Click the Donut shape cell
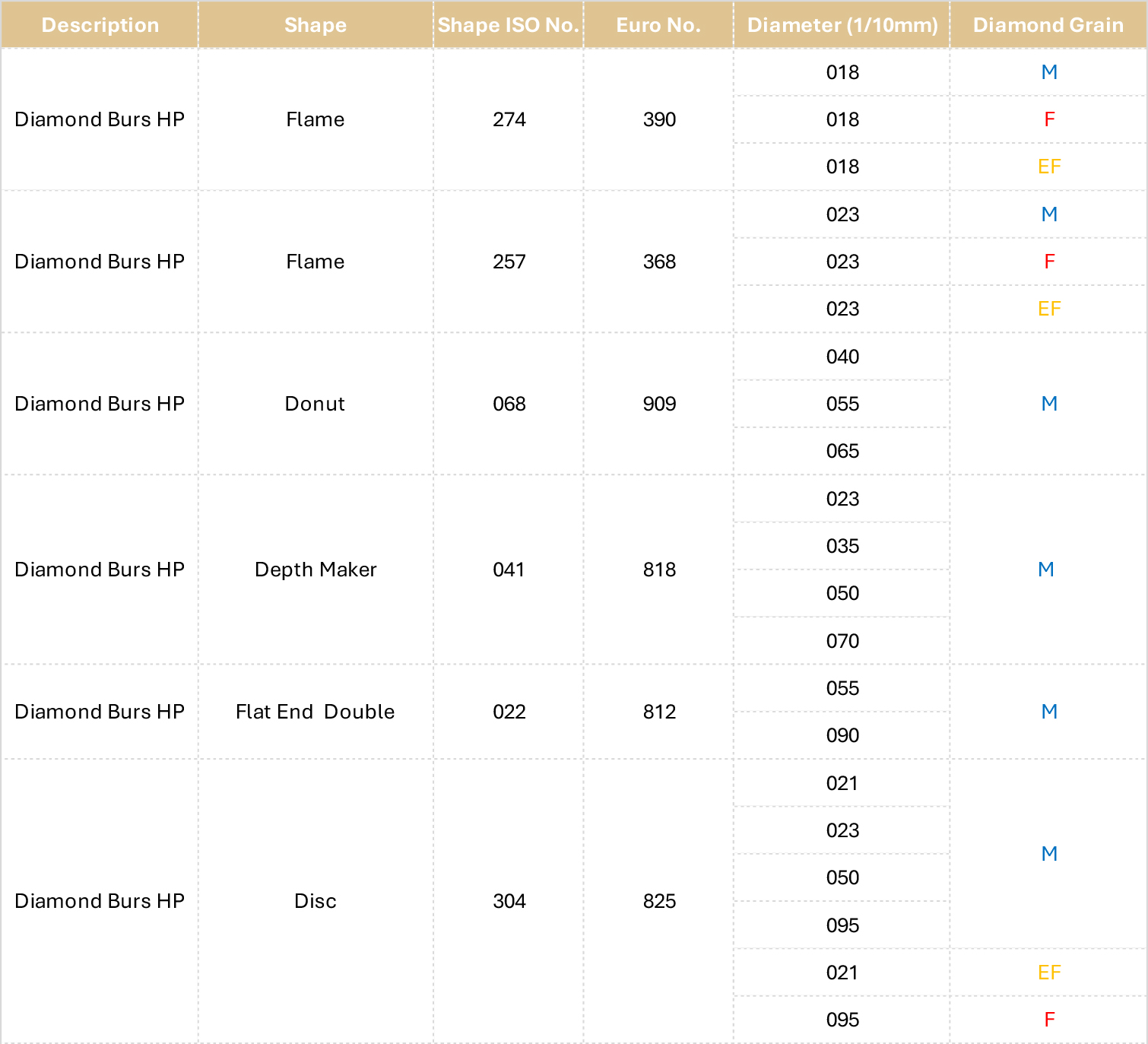1148x1044 pixels. coord(316,404)
